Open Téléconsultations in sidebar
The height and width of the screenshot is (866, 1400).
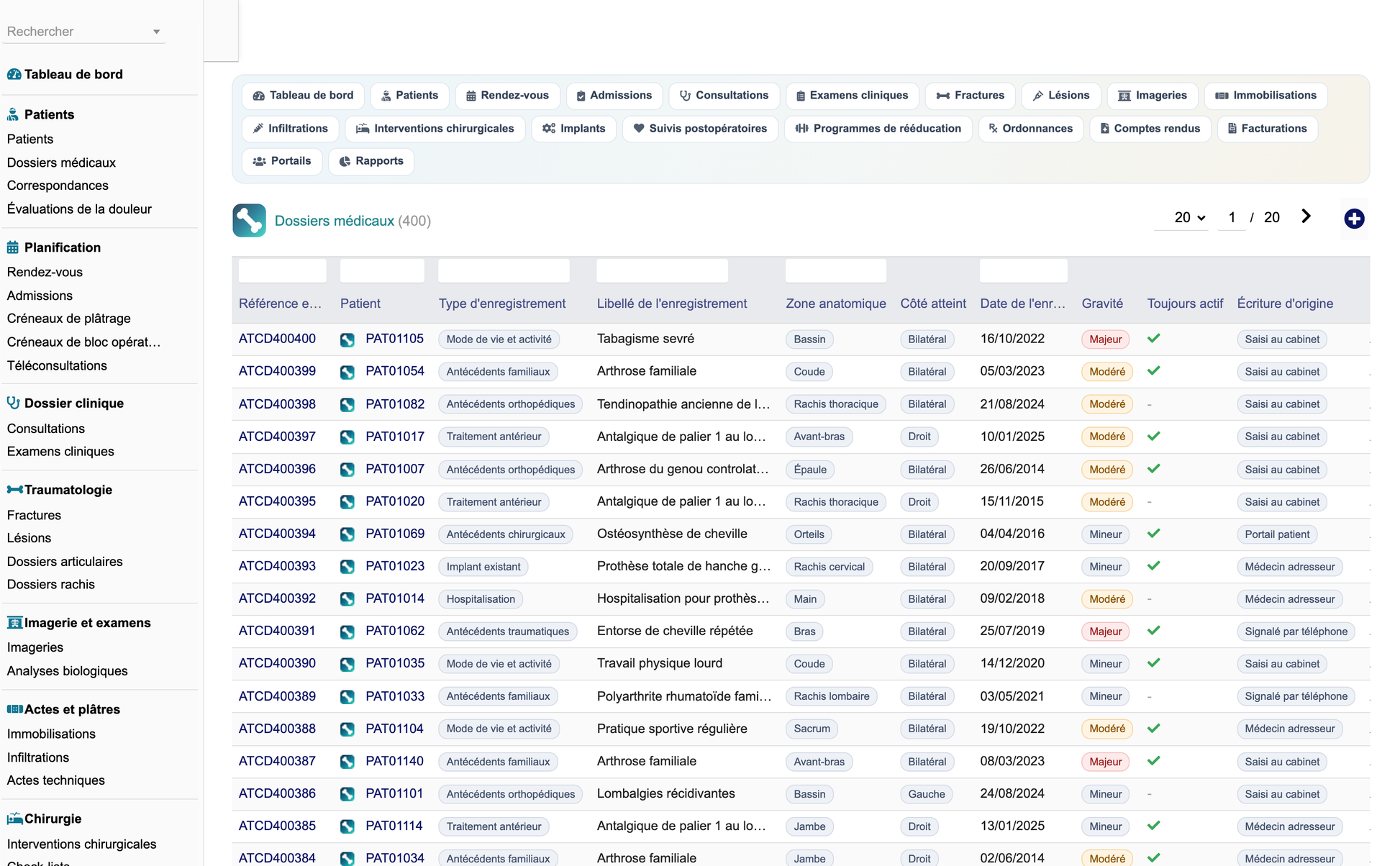coord(57,365)
